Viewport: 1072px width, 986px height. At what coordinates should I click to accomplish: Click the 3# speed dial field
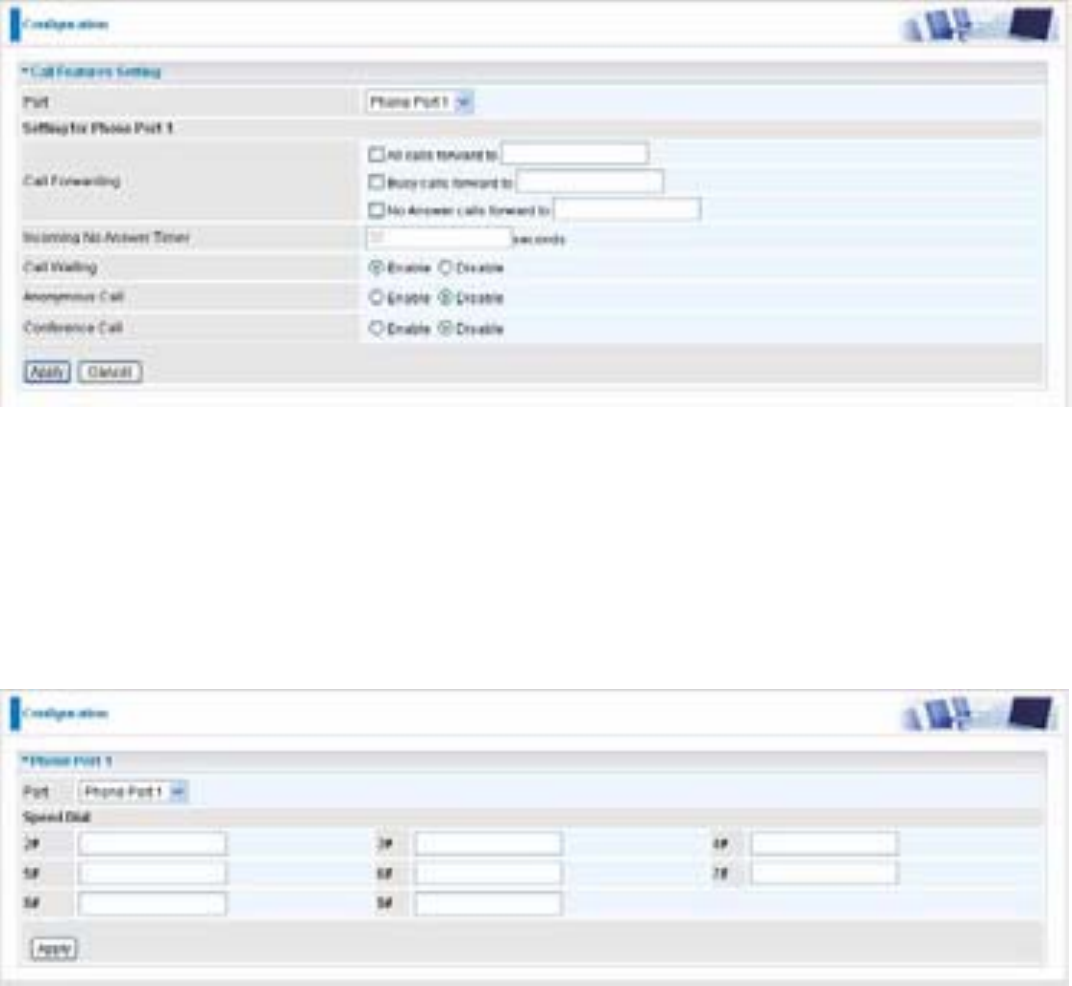coord(488,844)
